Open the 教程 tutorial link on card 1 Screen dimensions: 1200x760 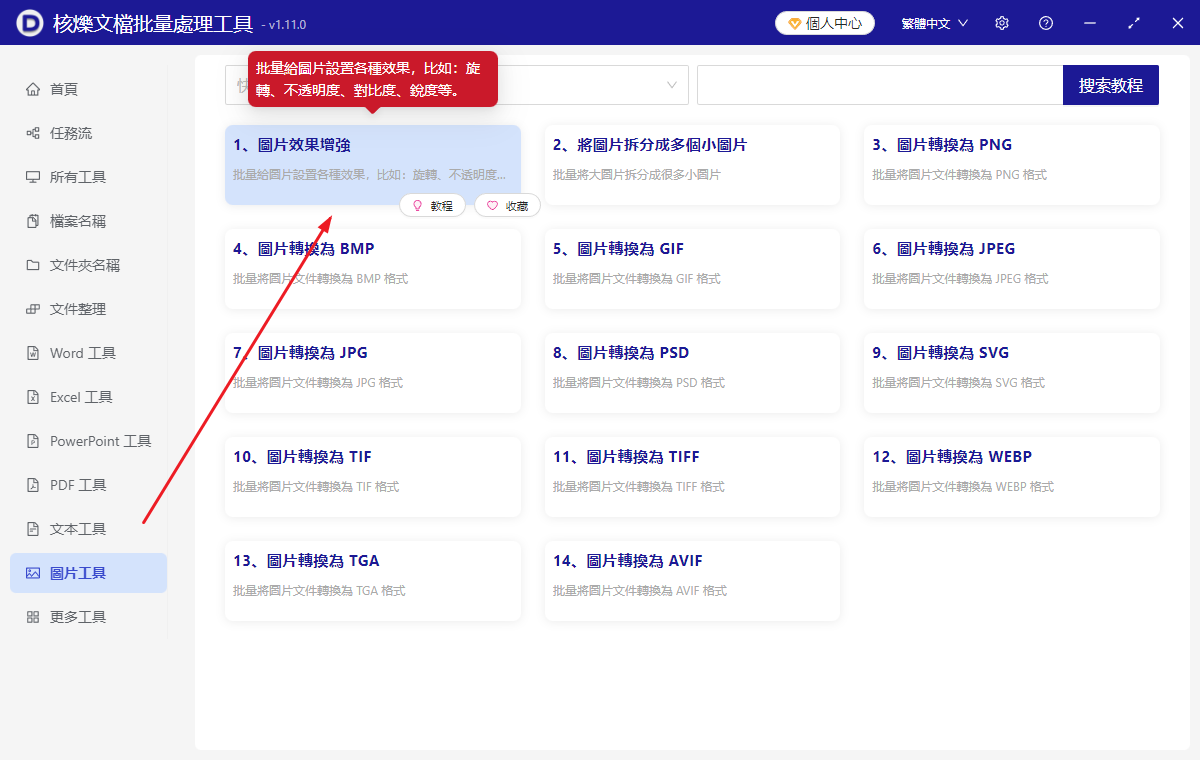tap(432, 205)
